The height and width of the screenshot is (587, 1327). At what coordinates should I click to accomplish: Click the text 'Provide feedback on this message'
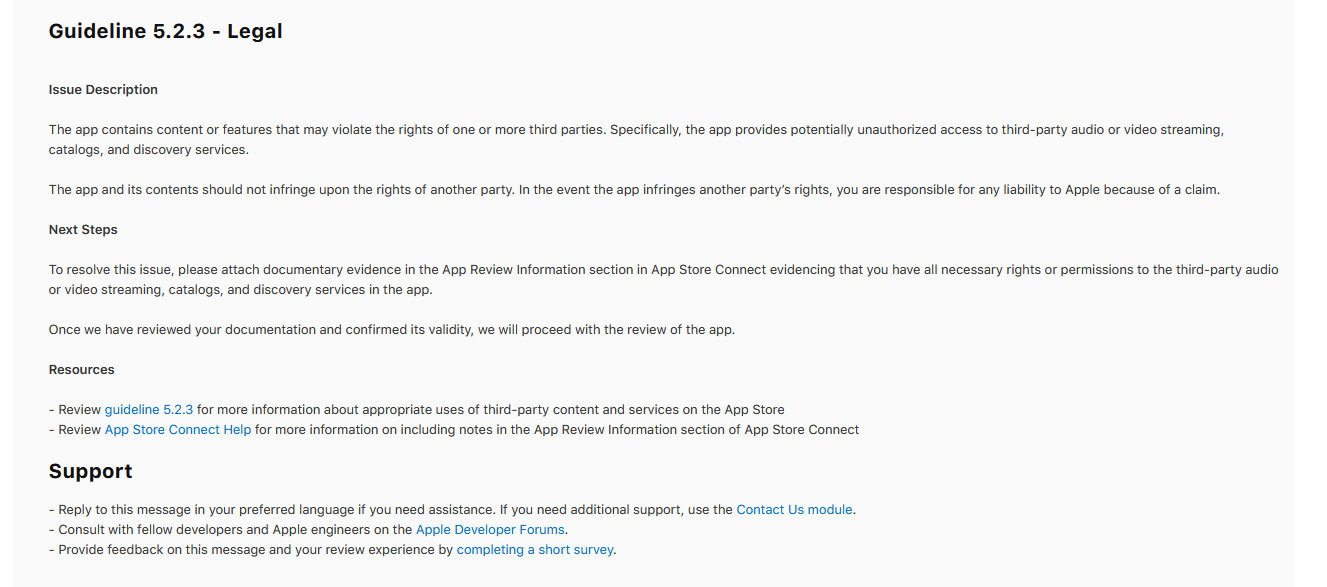click(162, 550)
